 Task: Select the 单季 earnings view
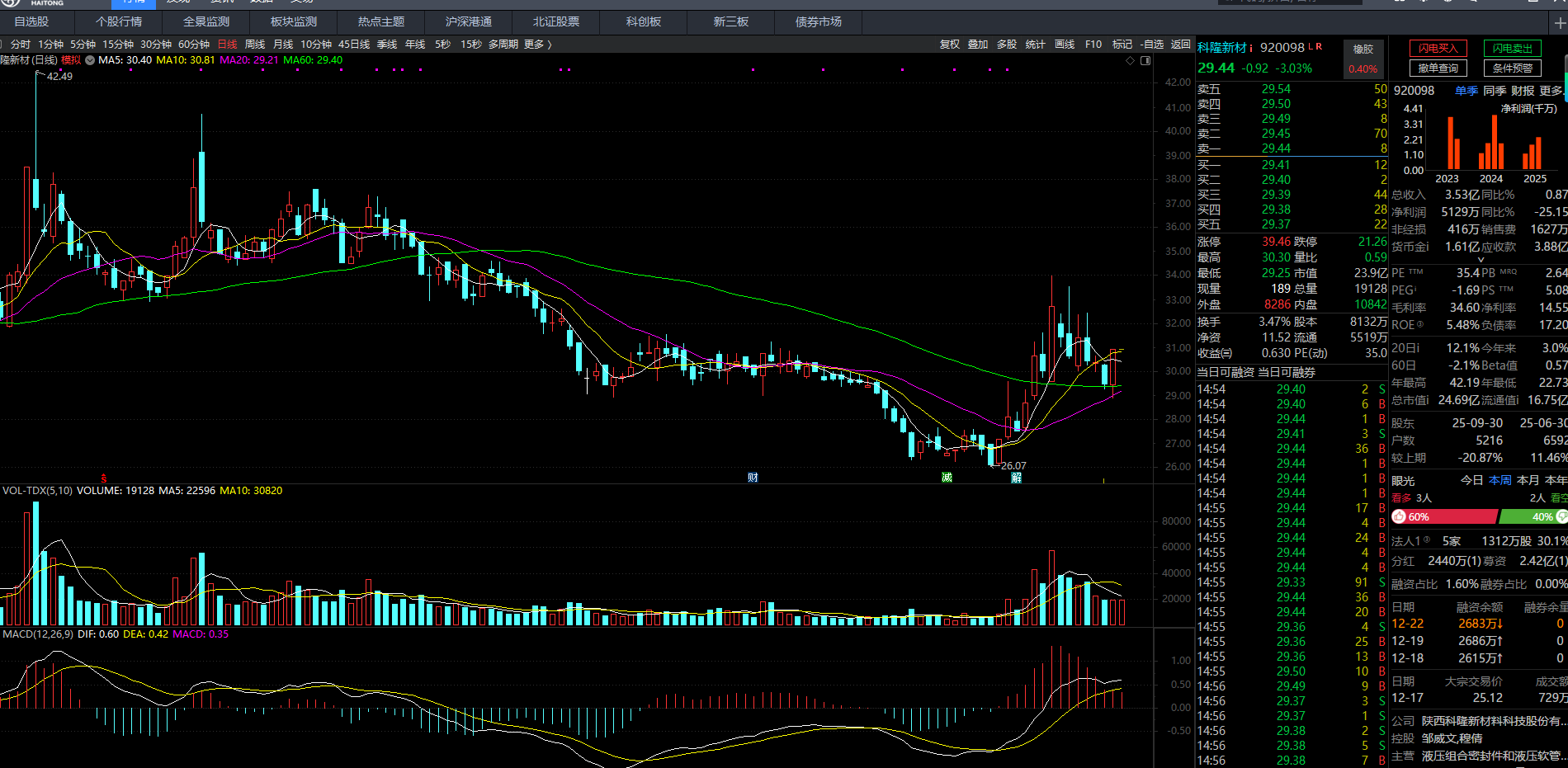(x=1466, y=91)
